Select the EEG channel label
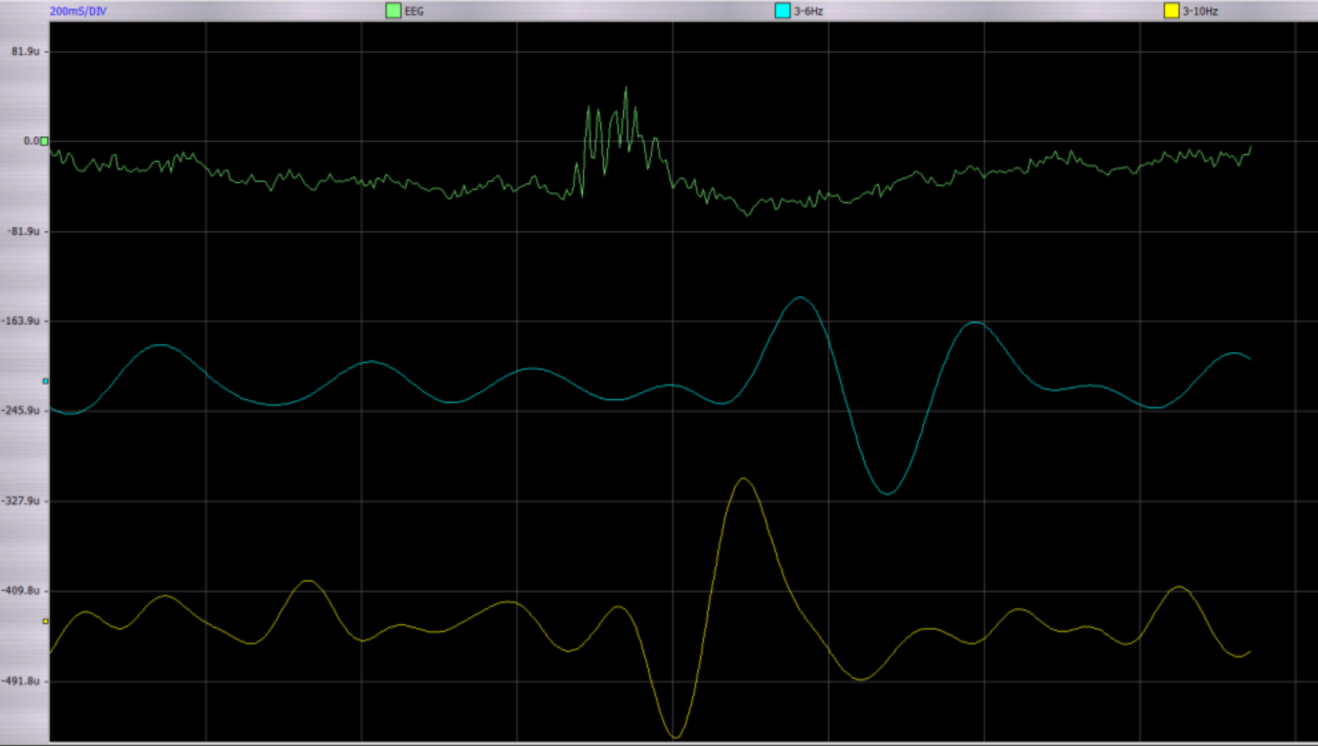This screenshot has height=746, width=1318. 414,12
